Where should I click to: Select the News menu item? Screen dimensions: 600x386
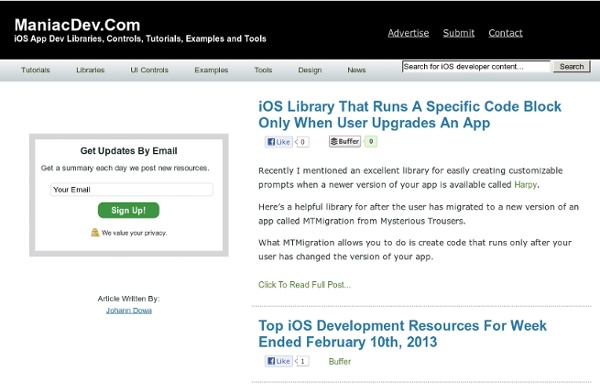[x=357, y=70]
